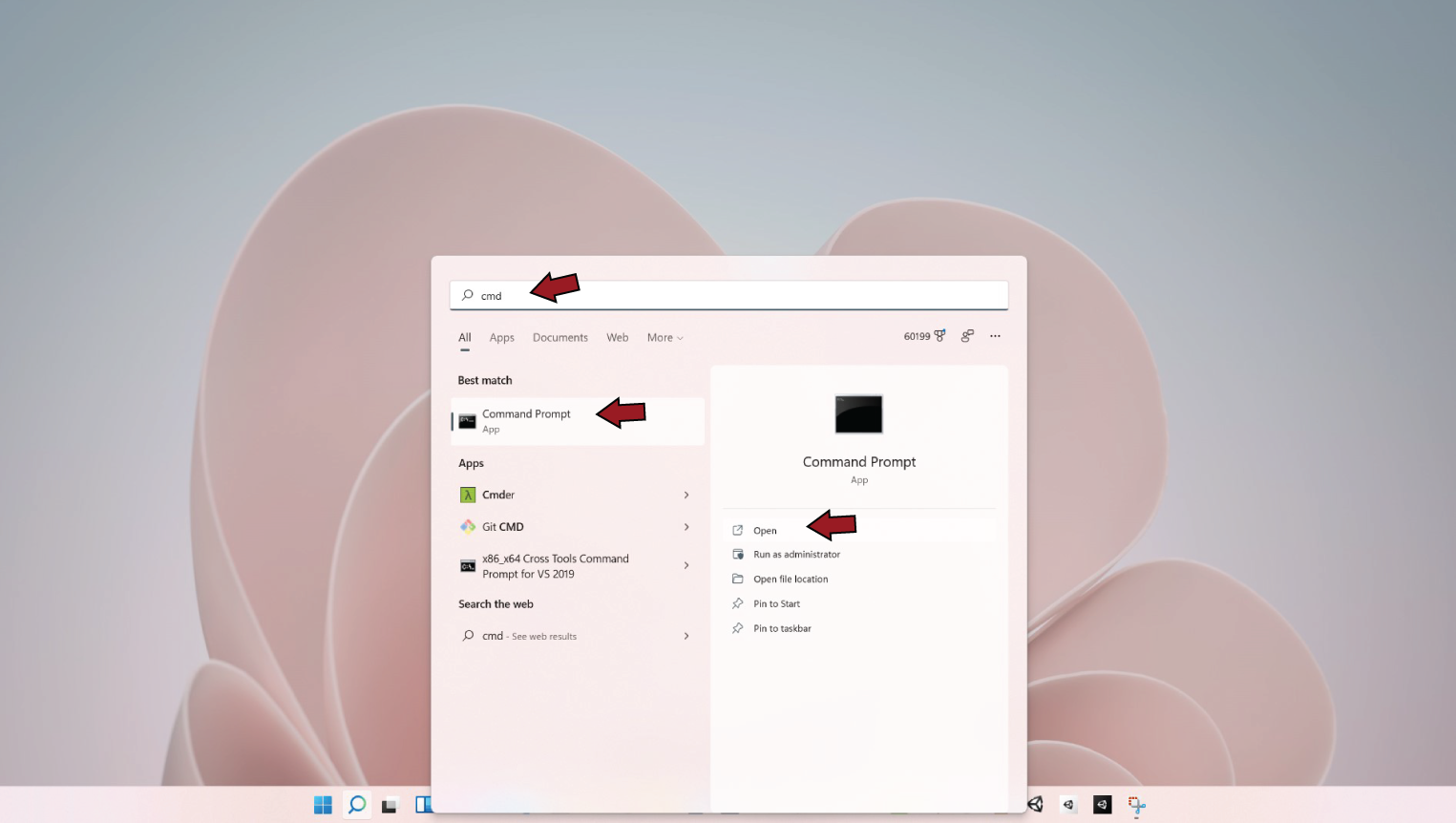Select x86_x64 Cross Tools Command Prompt result
Screen dimensions: 1456x823
(x=578, y=566)
